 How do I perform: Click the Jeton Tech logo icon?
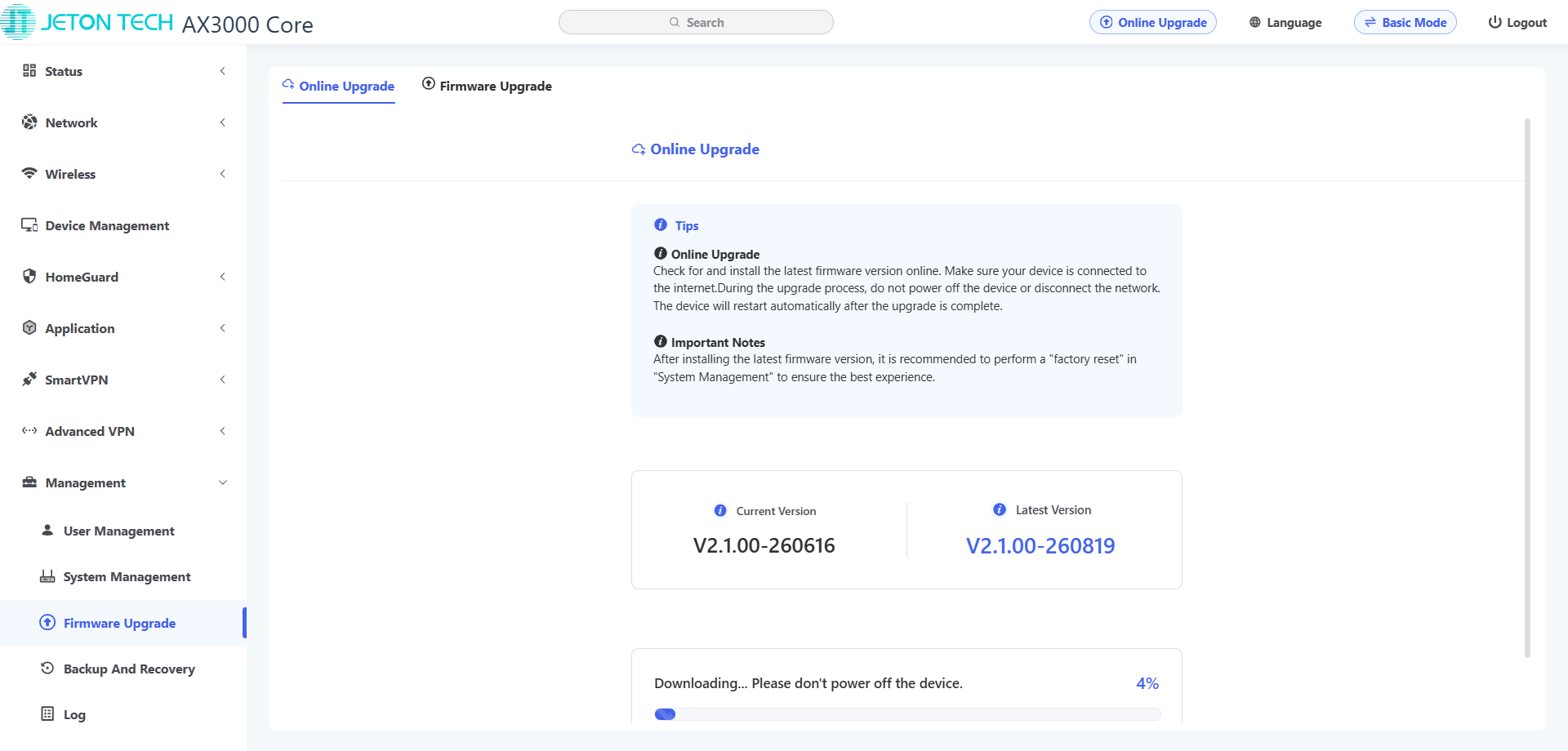pyautogui.click(x=18, y=22)
